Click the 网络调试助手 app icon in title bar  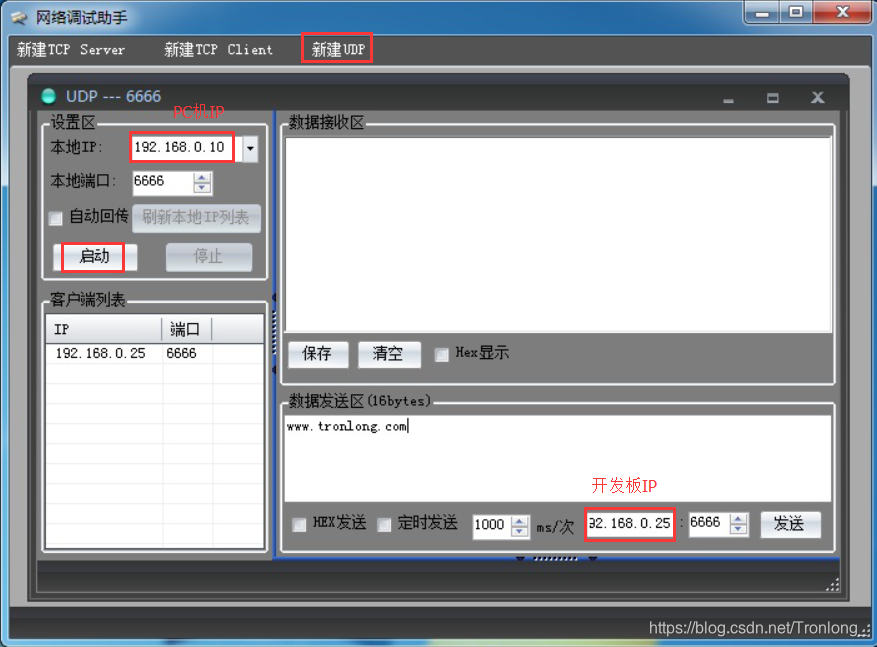click(x=19, y=18)
